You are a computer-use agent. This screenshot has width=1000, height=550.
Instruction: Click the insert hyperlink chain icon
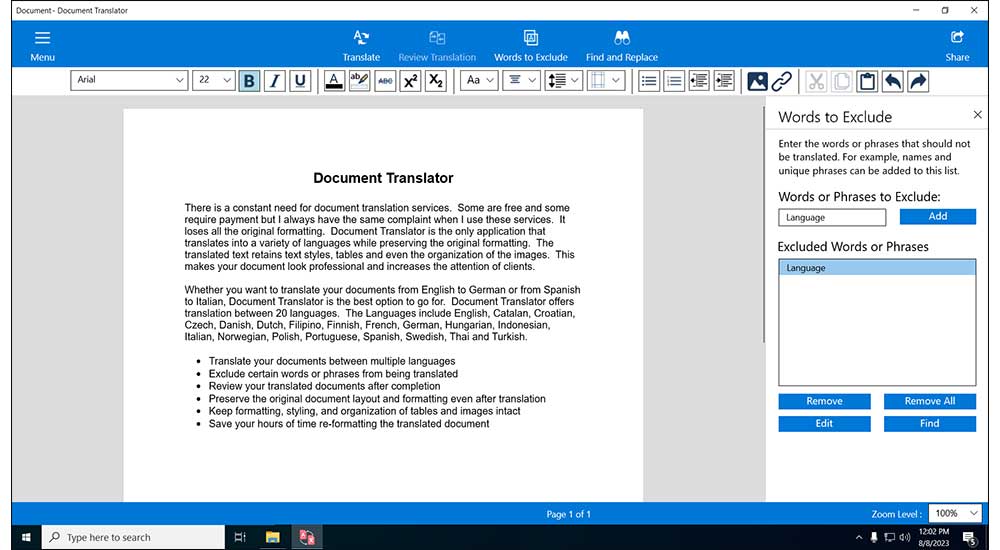[782, 80]
